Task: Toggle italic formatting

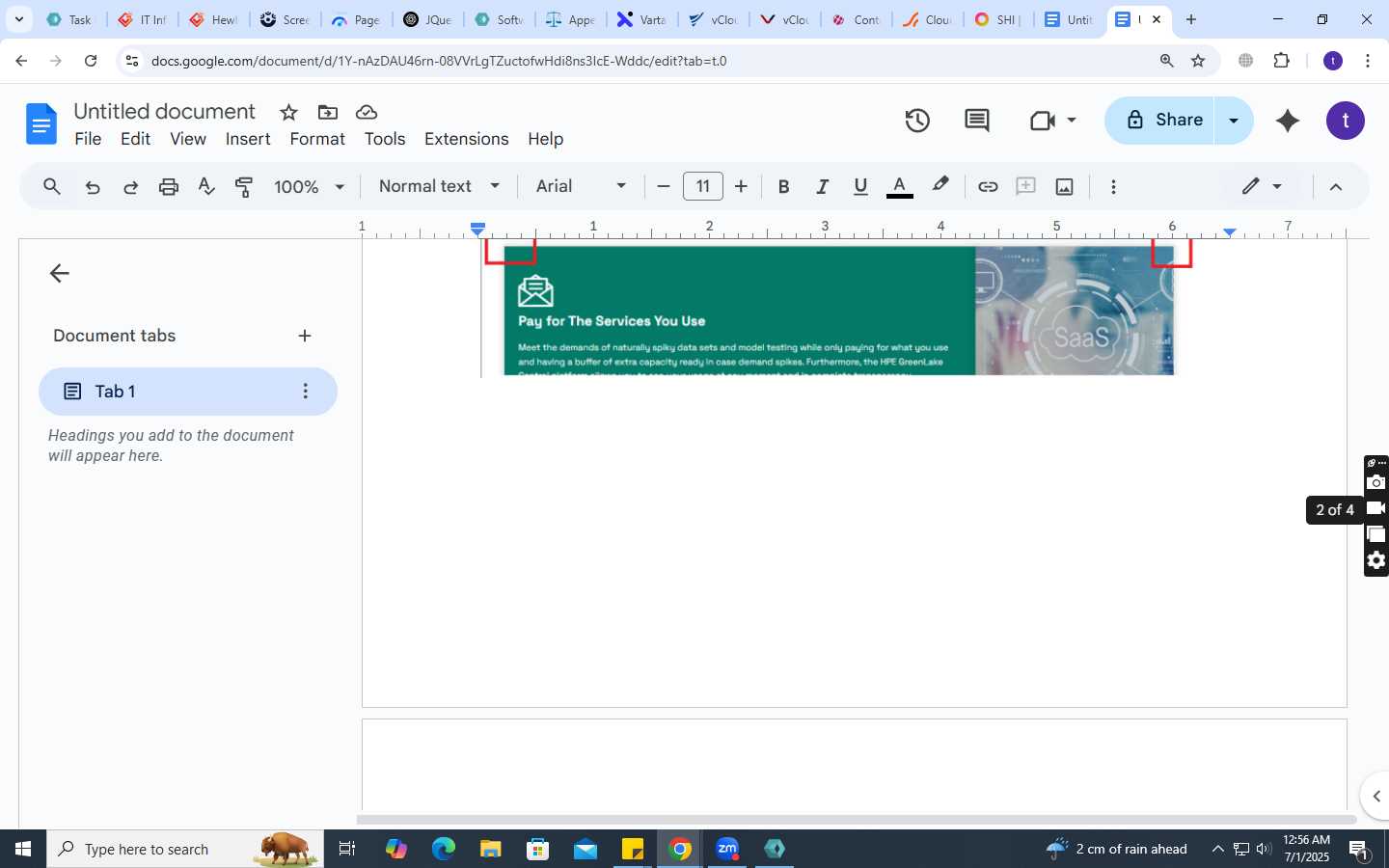Action: click(822, 187)
